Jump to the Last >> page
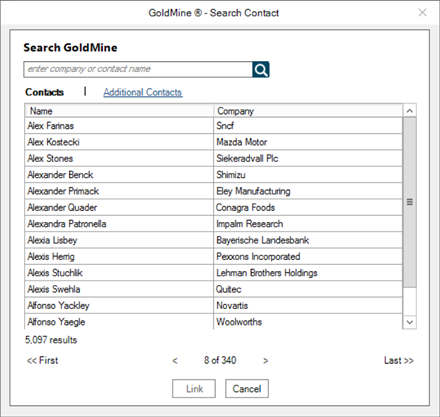 (x=399, y=360)
